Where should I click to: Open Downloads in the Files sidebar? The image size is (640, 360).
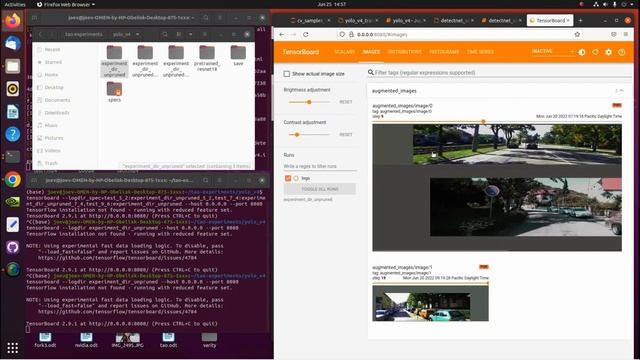click(x=57, y=113)
